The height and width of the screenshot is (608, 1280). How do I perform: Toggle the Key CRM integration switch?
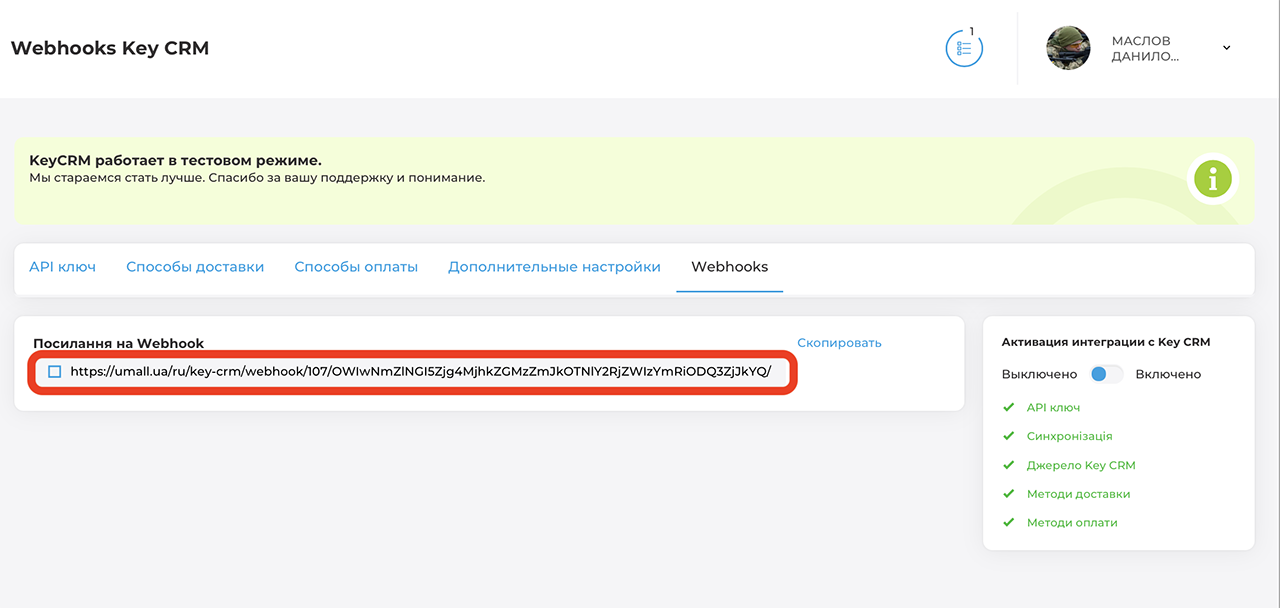[1106, 374]
